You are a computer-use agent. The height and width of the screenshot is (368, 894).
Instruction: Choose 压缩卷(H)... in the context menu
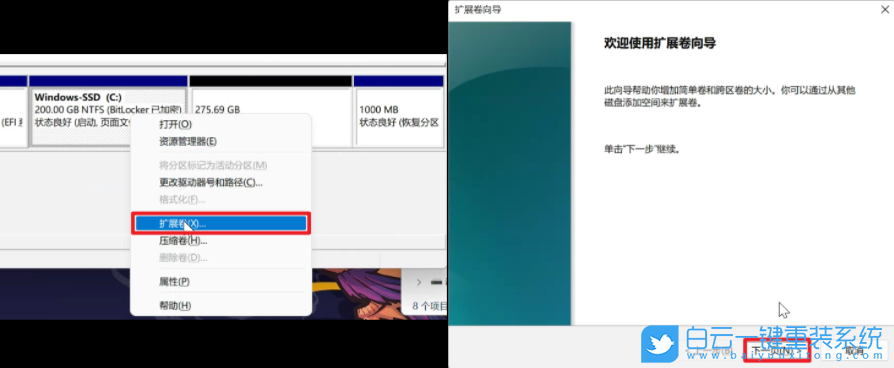pos(182,241)
